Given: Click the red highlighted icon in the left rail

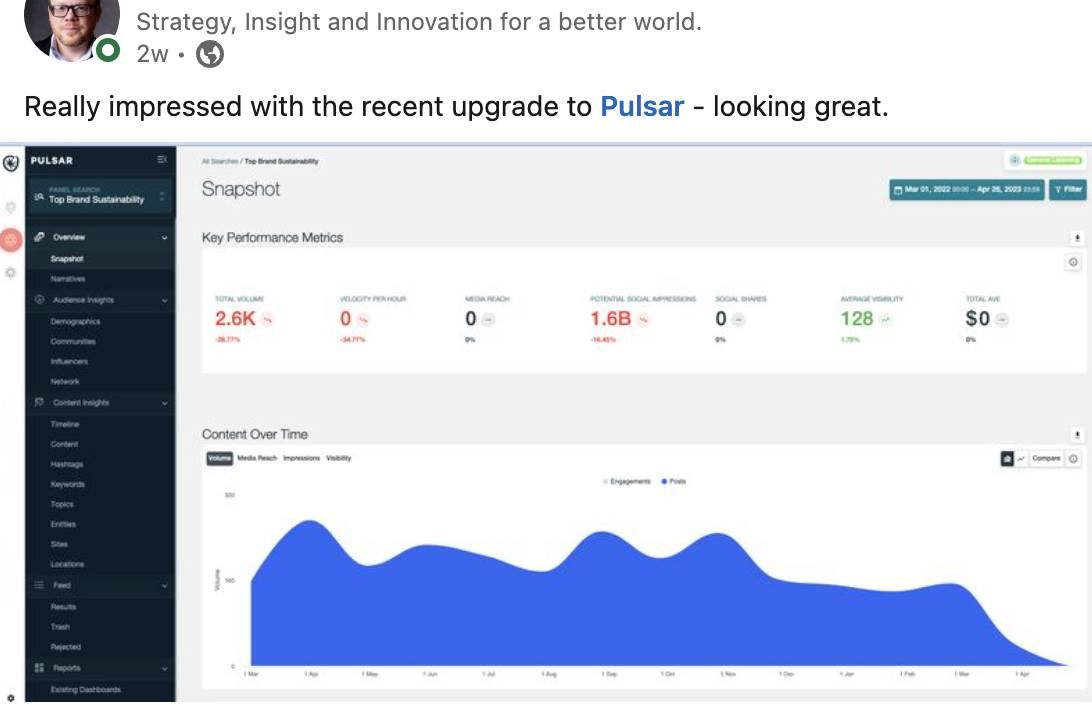Looking at the screenshot, I should (11, 239).
